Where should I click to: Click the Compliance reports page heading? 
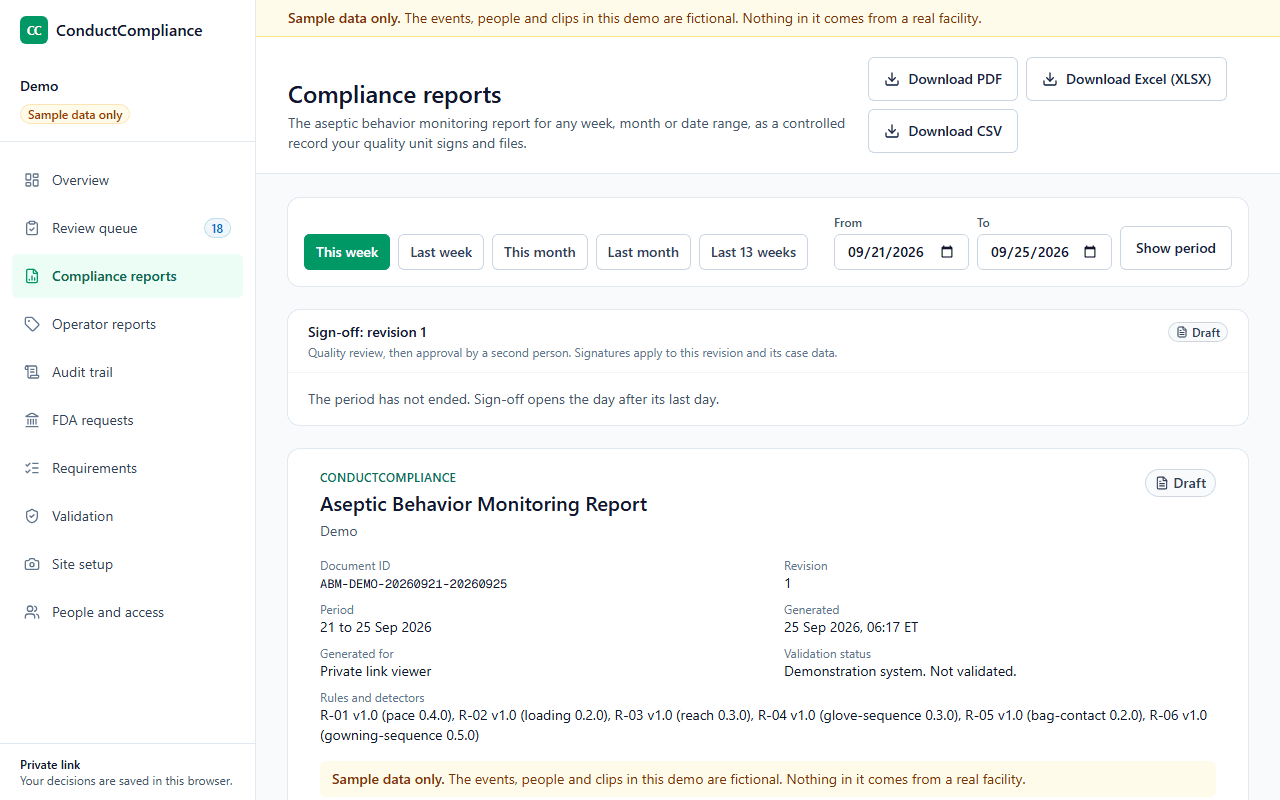[x=395, y=95]
